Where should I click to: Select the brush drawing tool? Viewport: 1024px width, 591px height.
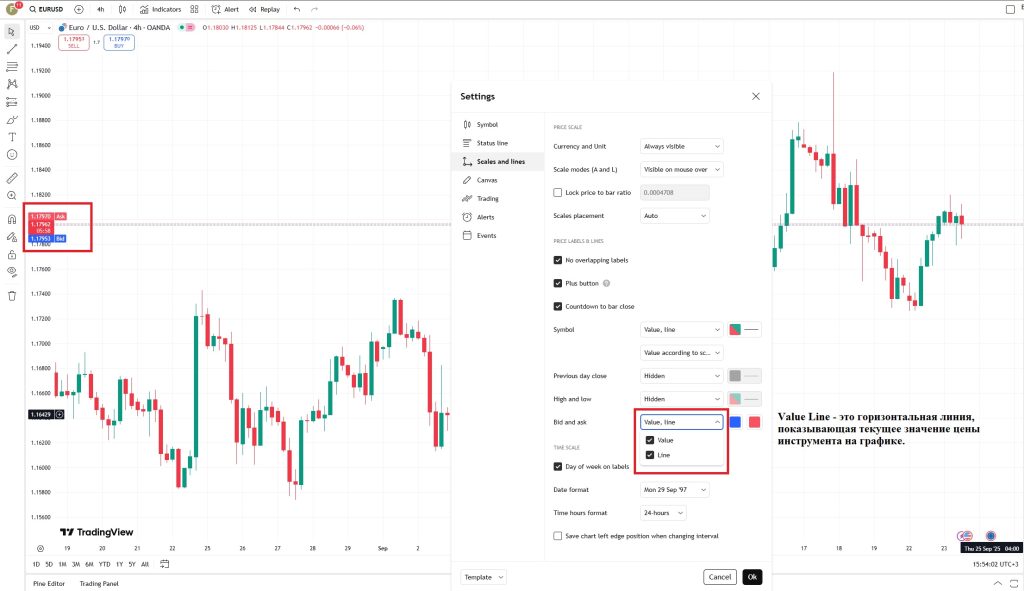click(12, 120)
